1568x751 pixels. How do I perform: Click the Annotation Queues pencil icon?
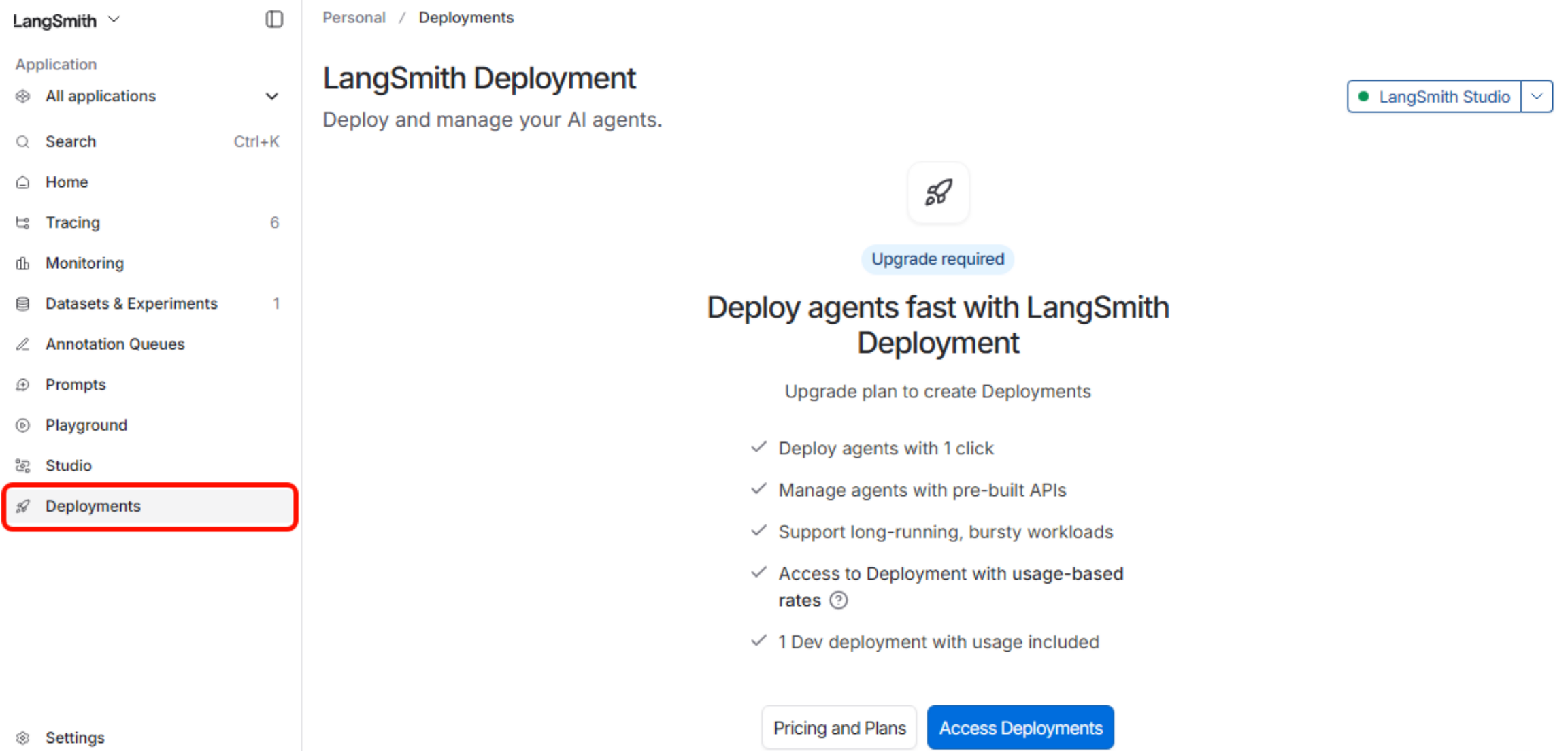point(23,344)
